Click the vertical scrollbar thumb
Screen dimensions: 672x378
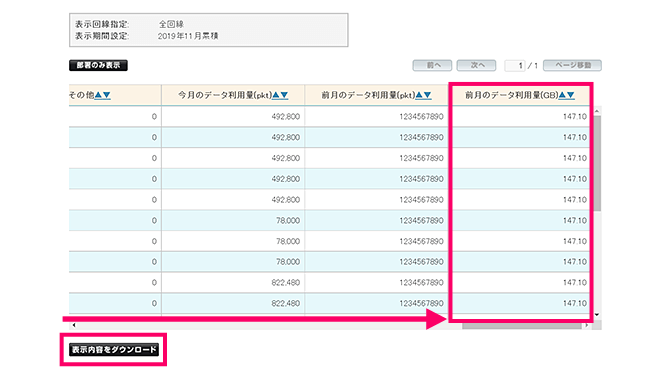pos(597,163)
